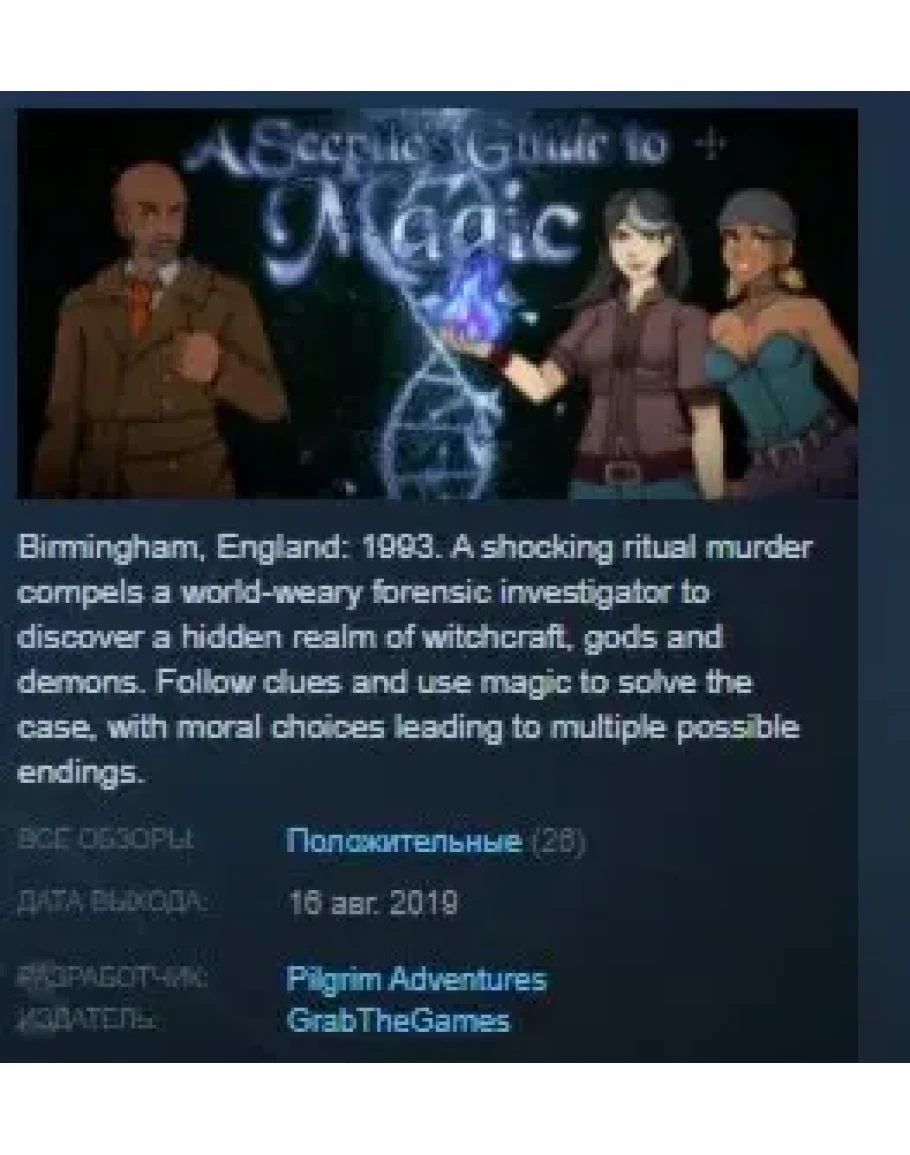The width and height of the screenshot is (910, 1155).
Task: Click the word endings. in the description
Action: pyautogui.click(x=78, y=773)
